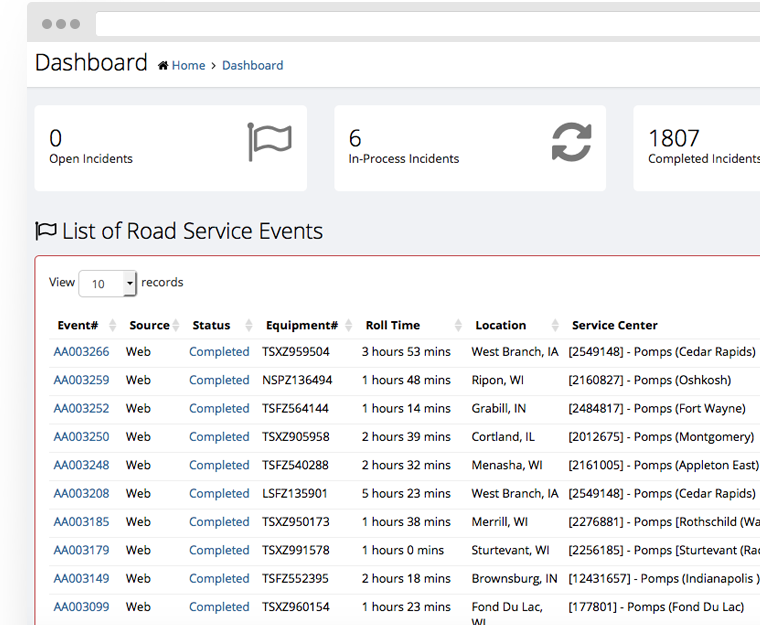Image resolution: width=760 pixels, height=625 pixels.
Task: Click location Sturtevant, WI
Action: (510, 550)
